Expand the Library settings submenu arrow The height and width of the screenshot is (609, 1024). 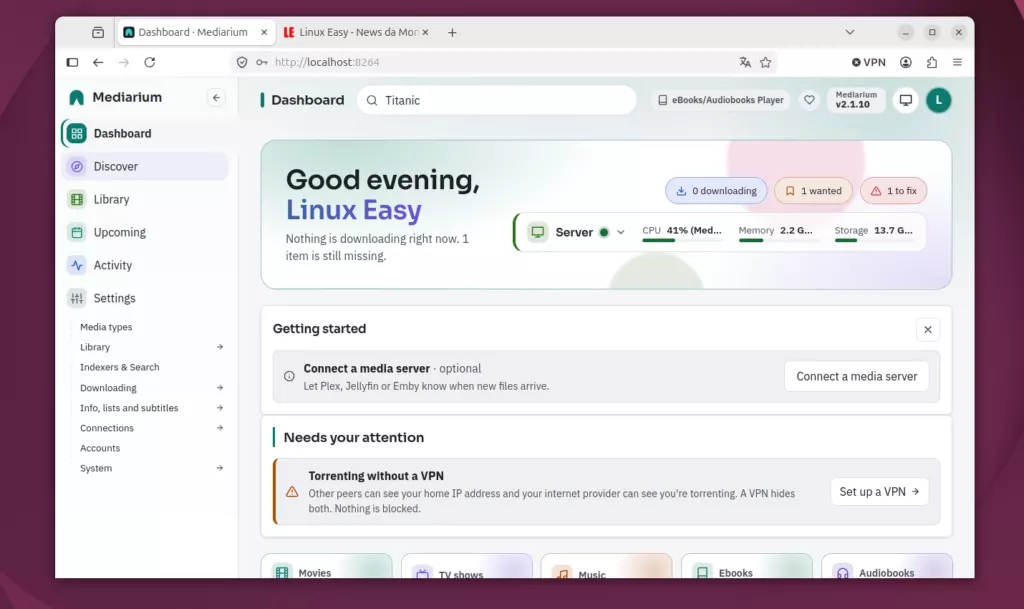219,347
